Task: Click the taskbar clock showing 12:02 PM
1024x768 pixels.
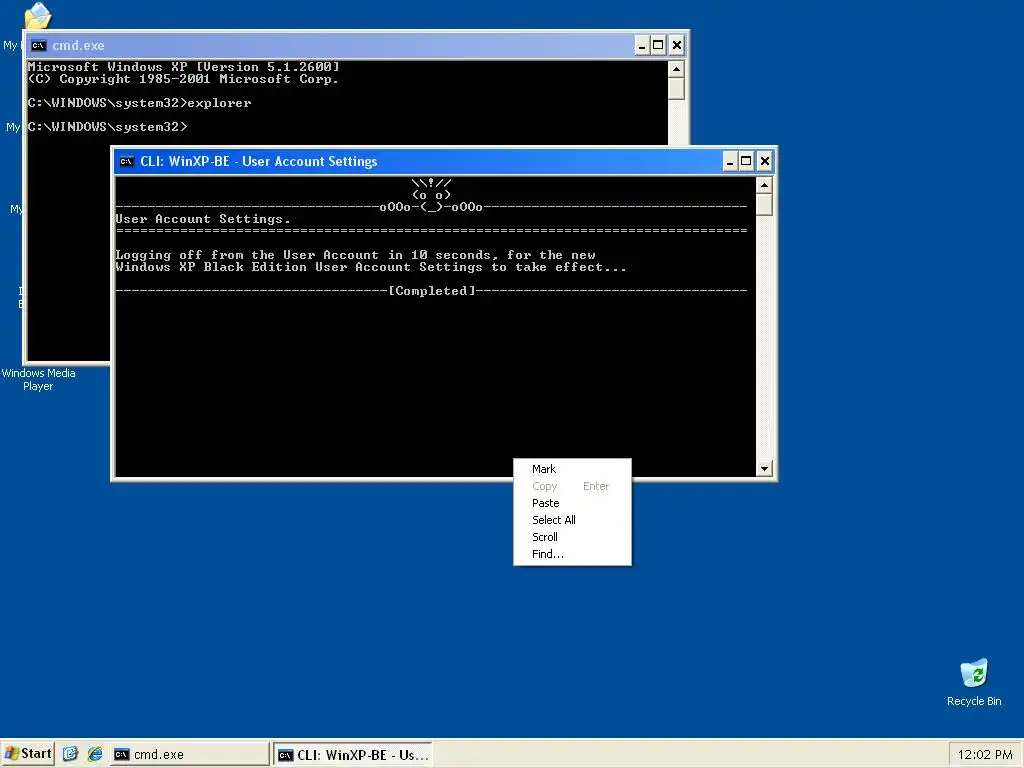Action: [985, 754]
